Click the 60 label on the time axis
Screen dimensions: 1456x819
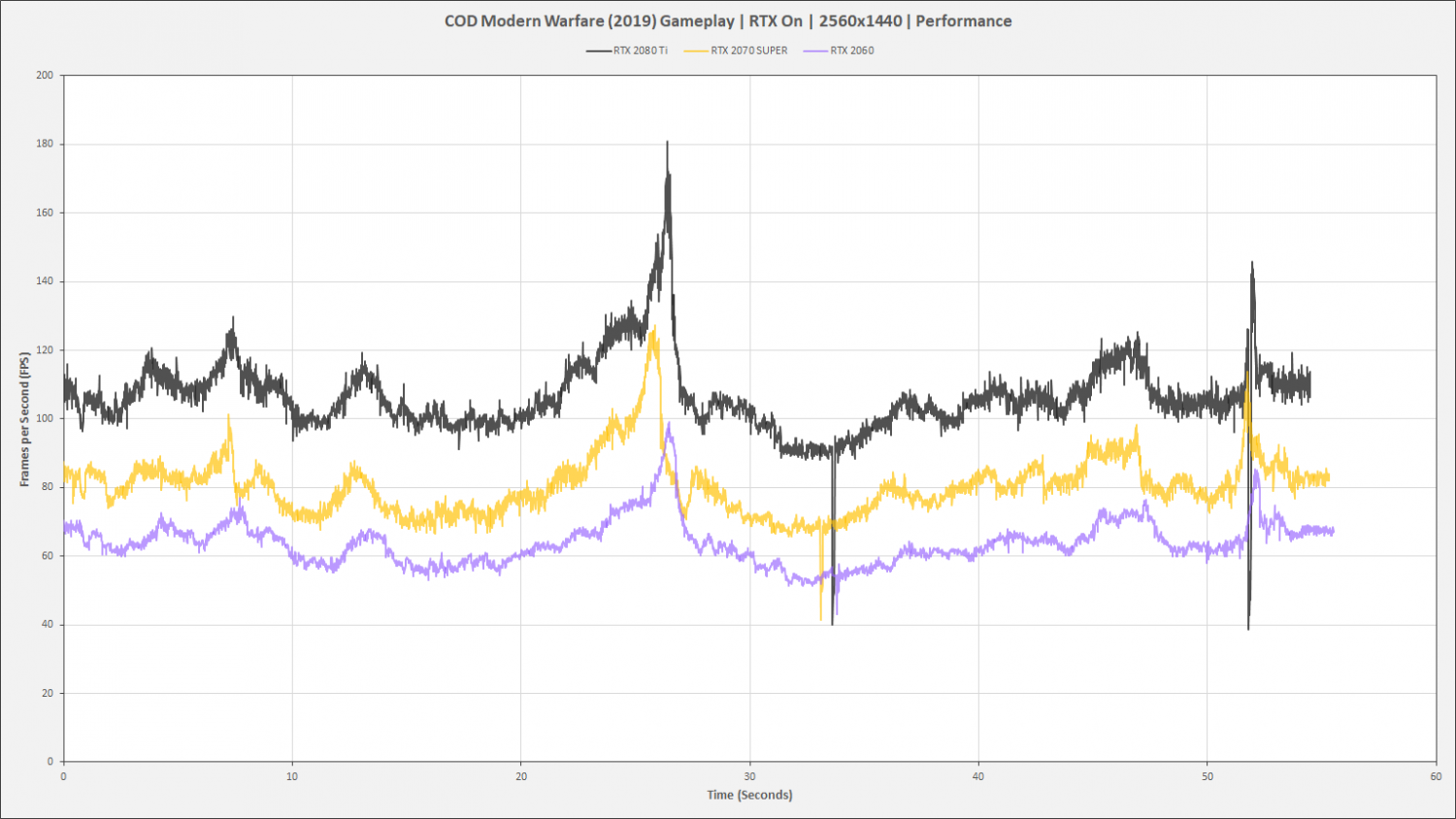pos(1436,776)
